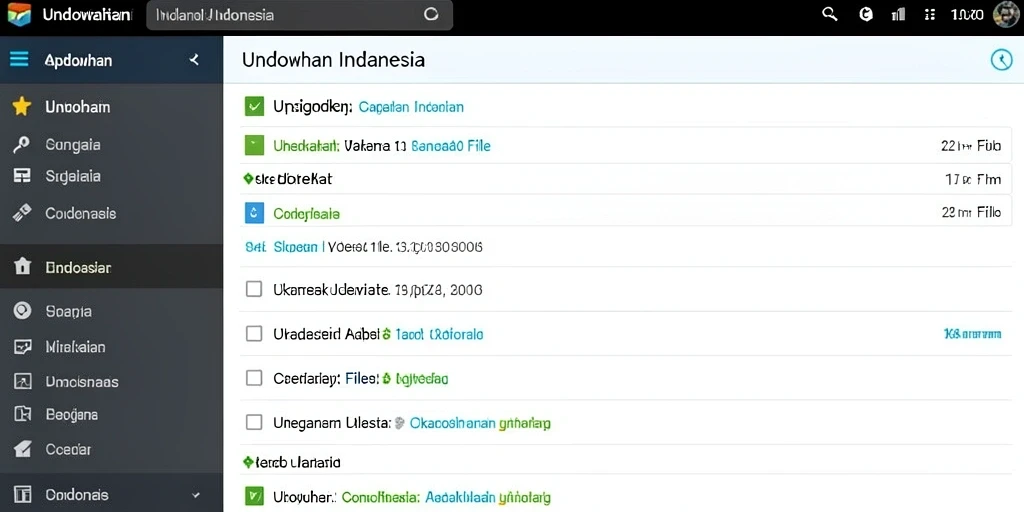1024x512 pixels.
Task: Click the grid icon beside Srgaiaia
Action: [x=22, y=176]
